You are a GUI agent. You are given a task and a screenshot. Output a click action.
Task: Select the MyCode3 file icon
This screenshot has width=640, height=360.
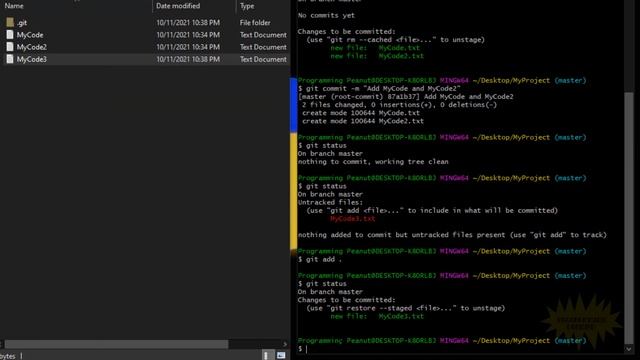tap(10, 59)
